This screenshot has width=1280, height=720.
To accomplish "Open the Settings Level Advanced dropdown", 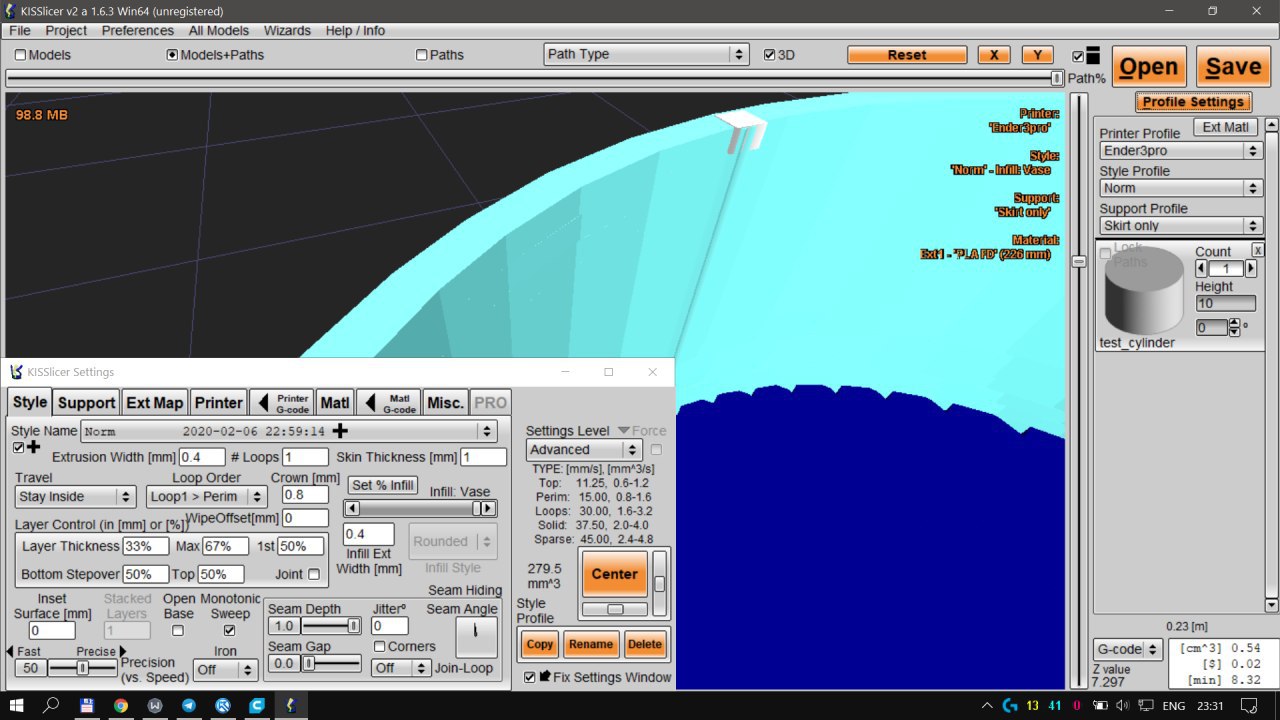I will [x=584, y=450].
